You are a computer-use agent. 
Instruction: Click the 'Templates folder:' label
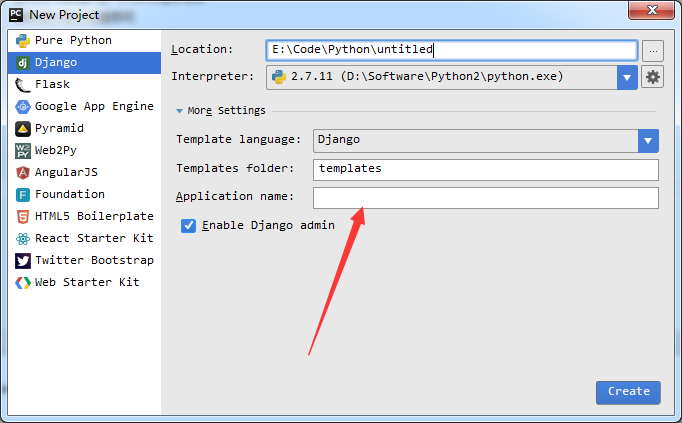point(235,168)
